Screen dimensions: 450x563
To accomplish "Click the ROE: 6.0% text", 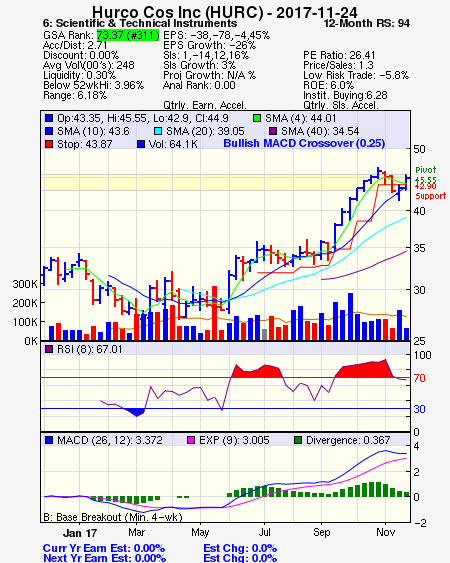I will click(x=329, y=85).
